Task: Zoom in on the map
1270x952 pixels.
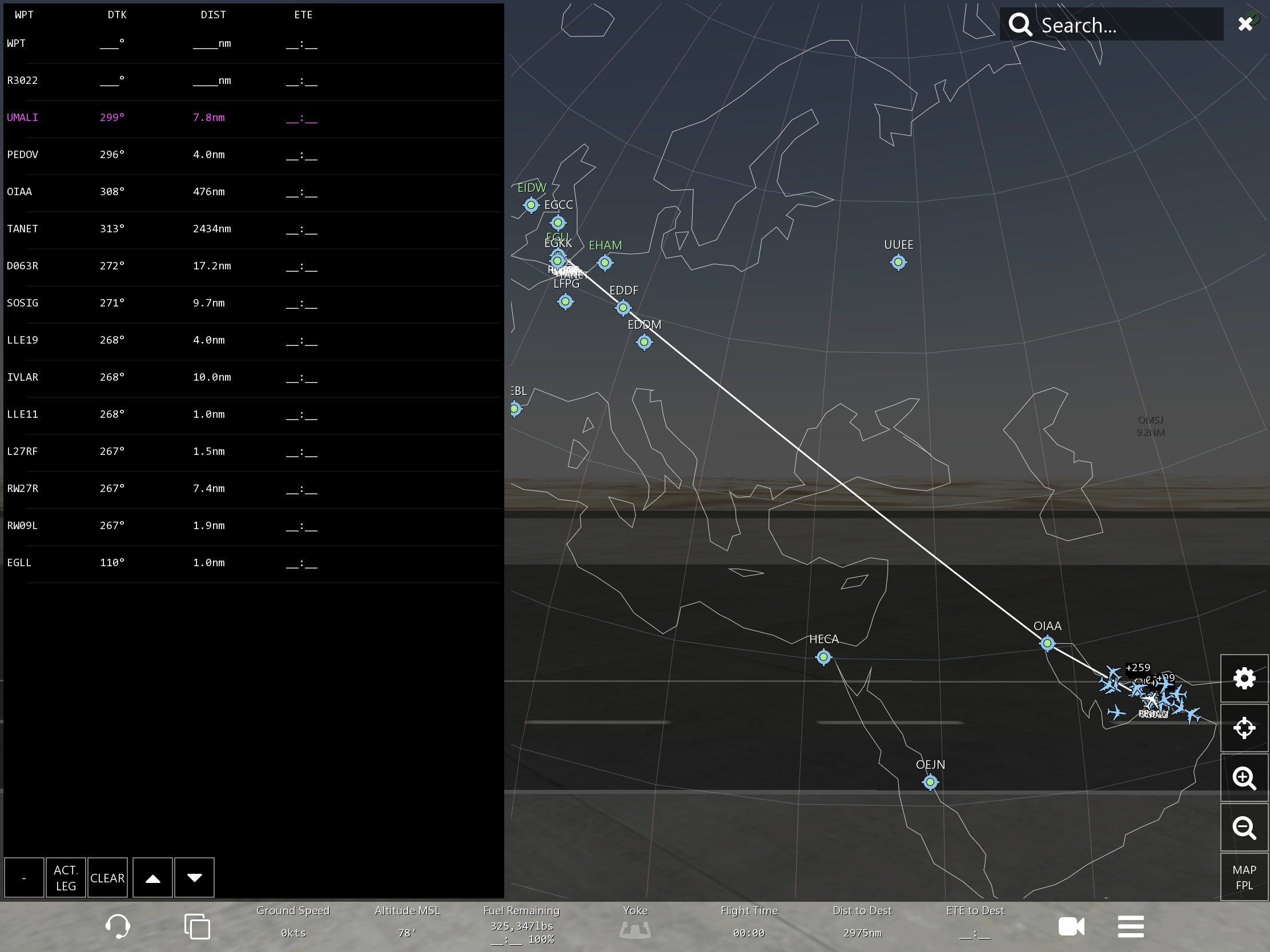Action: point(1244,777)
